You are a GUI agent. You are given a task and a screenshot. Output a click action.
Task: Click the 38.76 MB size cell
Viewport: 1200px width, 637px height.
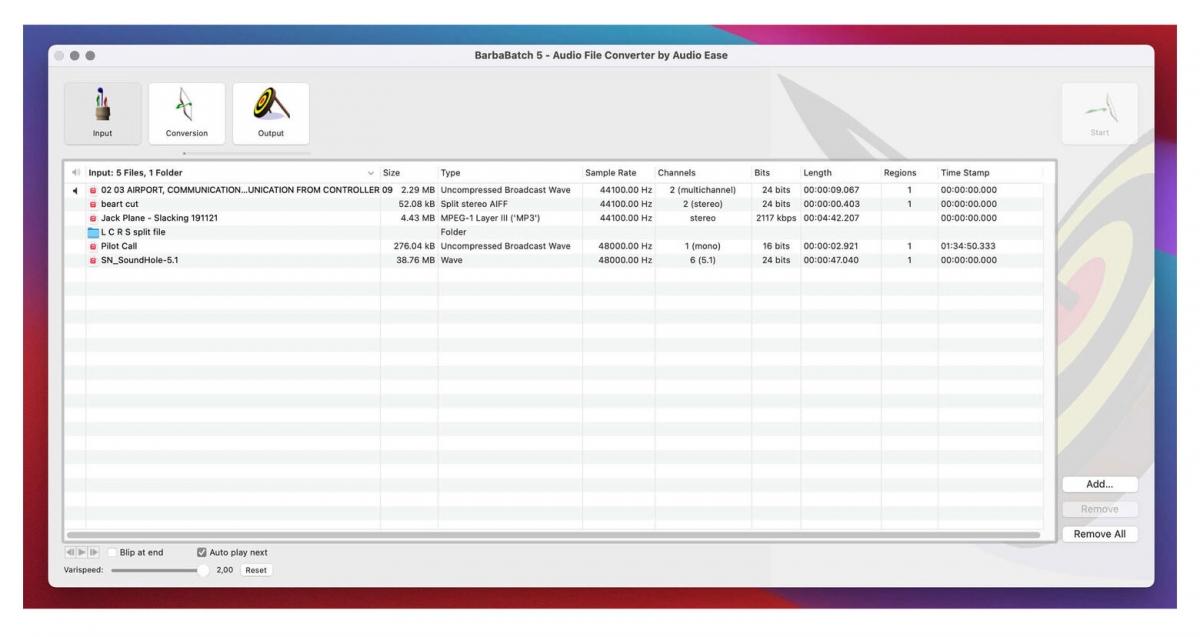(x=416, y=260)
